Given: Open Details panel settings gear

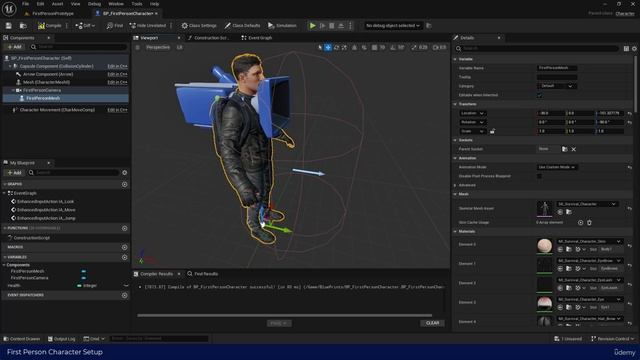Looking at the screenshot, I should click(634, 49).
